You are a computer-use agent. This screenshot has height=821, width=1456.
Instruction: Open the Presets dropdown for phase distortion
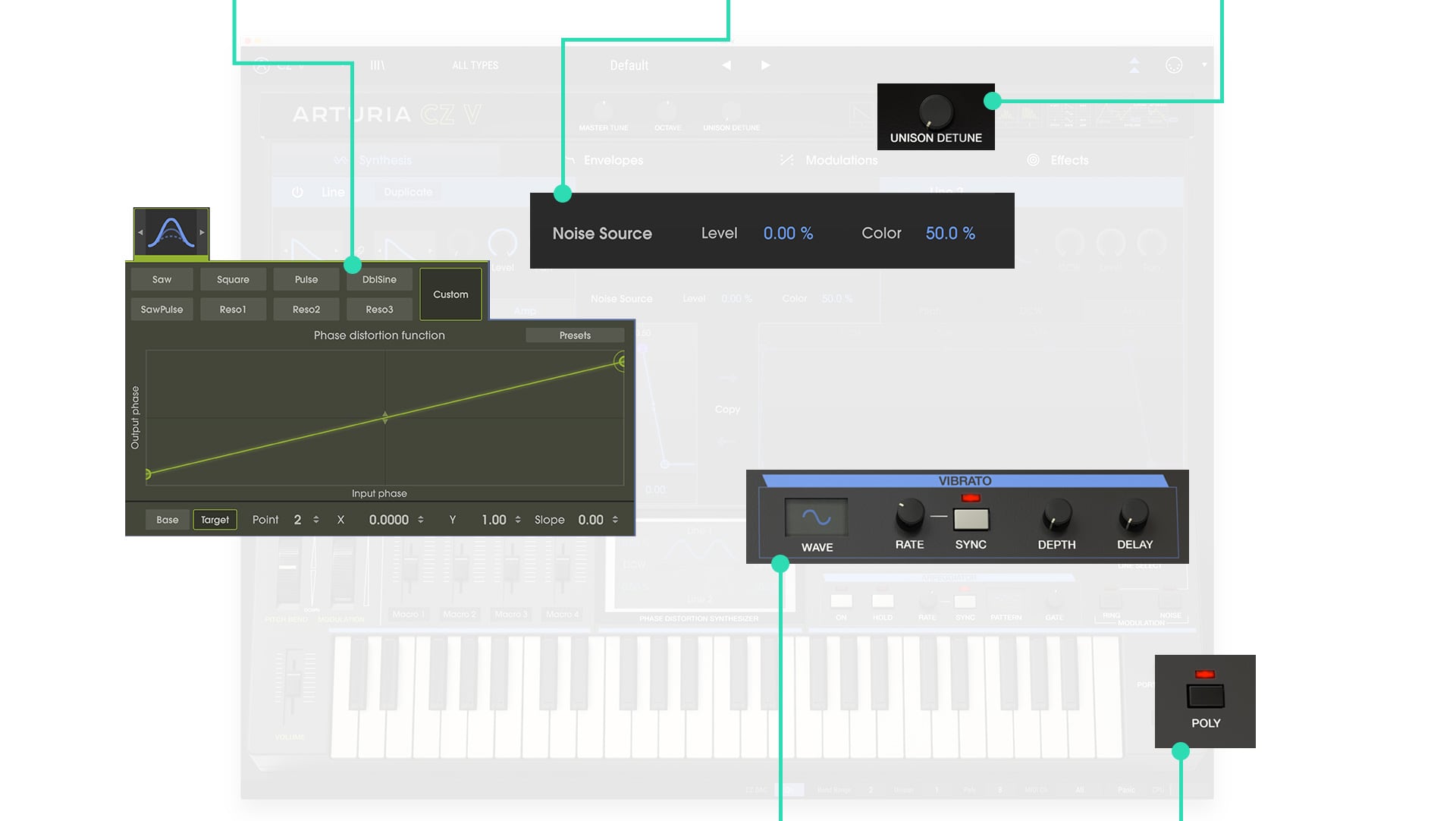[575, 335]
